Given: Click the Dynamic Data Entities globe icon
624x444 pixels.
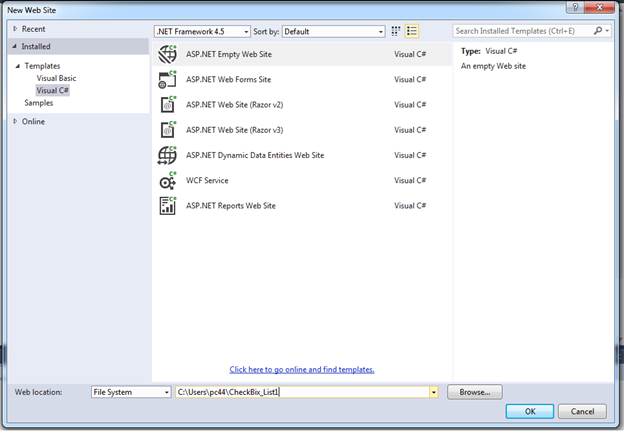Looking at the screenshot, I should pyautogui.click(x=167, y=155).
